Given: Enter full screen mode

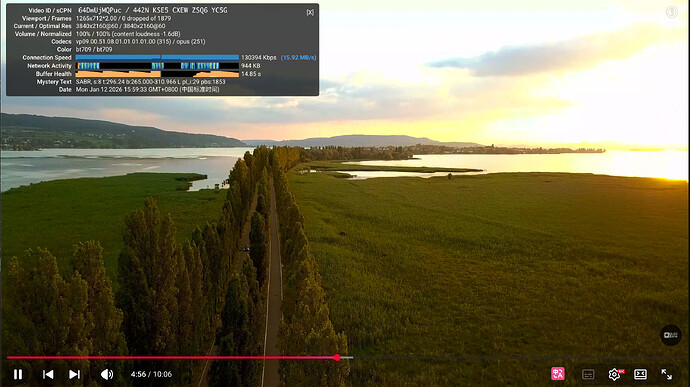Looking at the screenshot, I should point(667,374).
